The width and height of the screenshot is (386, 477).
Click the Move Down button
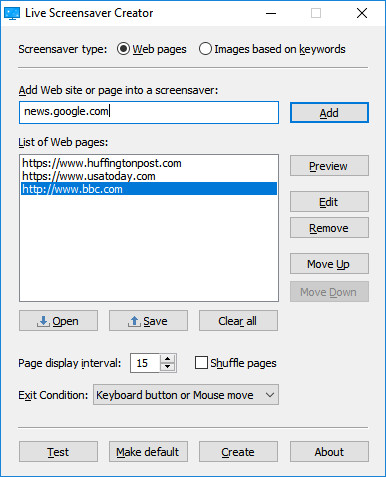(329, 292)
